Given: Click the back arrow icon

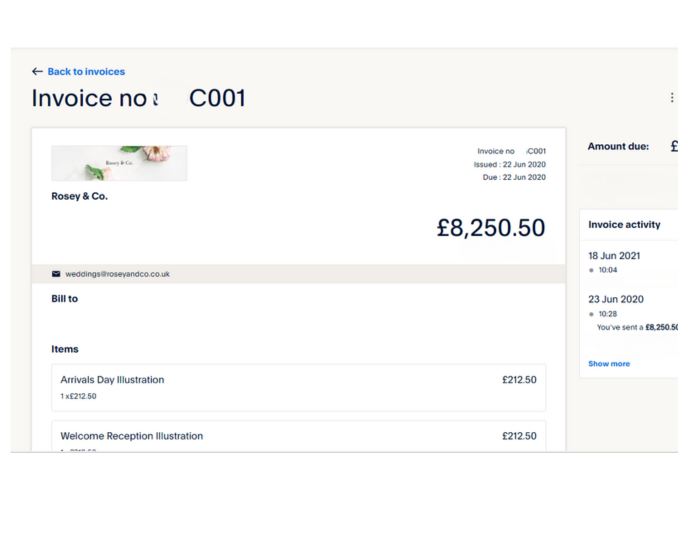Looking at the screenshot, I should pos(37,72).
